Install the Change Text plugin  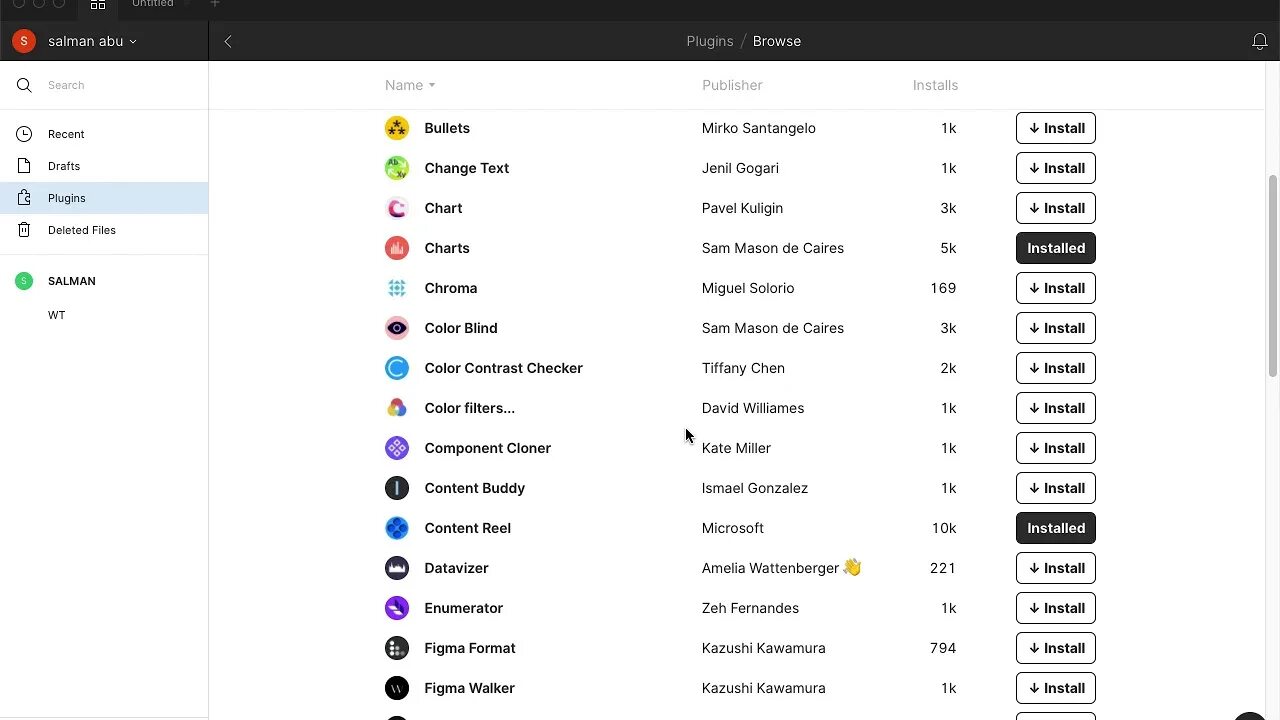[x=1056, y=168]
